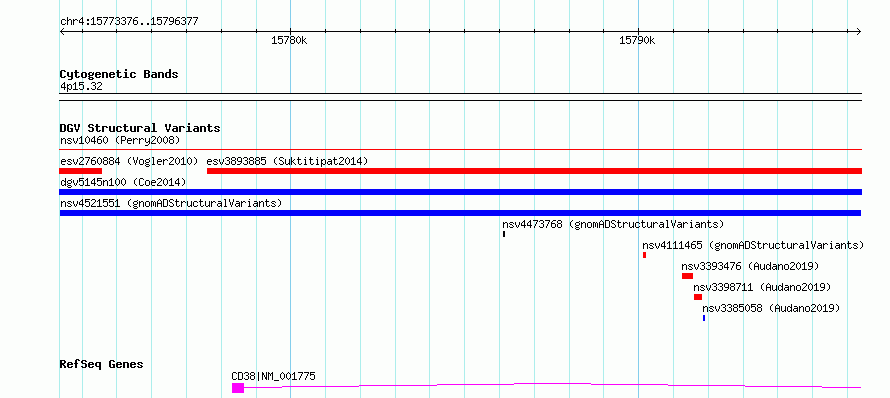
Task: Select the short red esv2760884 bar
Action: [x=81, y=171]
